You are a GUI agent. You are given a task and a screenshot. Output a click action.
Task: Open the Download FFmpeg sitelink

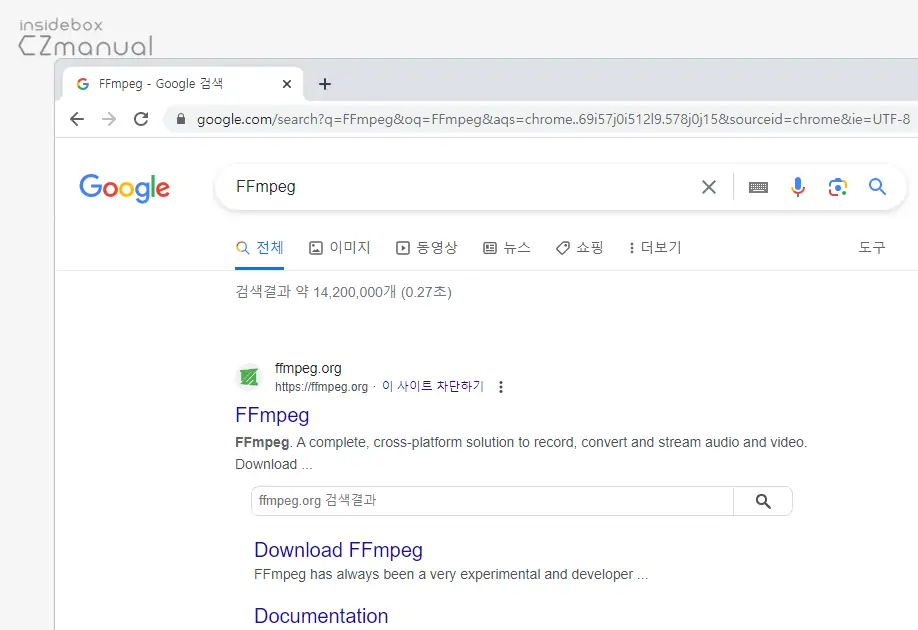[x=338, y=550]
